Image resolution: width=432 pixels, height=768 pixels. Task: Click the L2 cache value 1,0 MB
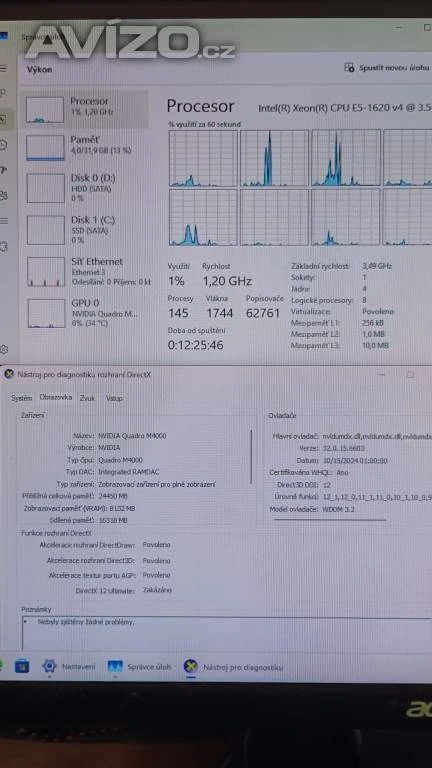click(x=373, y=334)
